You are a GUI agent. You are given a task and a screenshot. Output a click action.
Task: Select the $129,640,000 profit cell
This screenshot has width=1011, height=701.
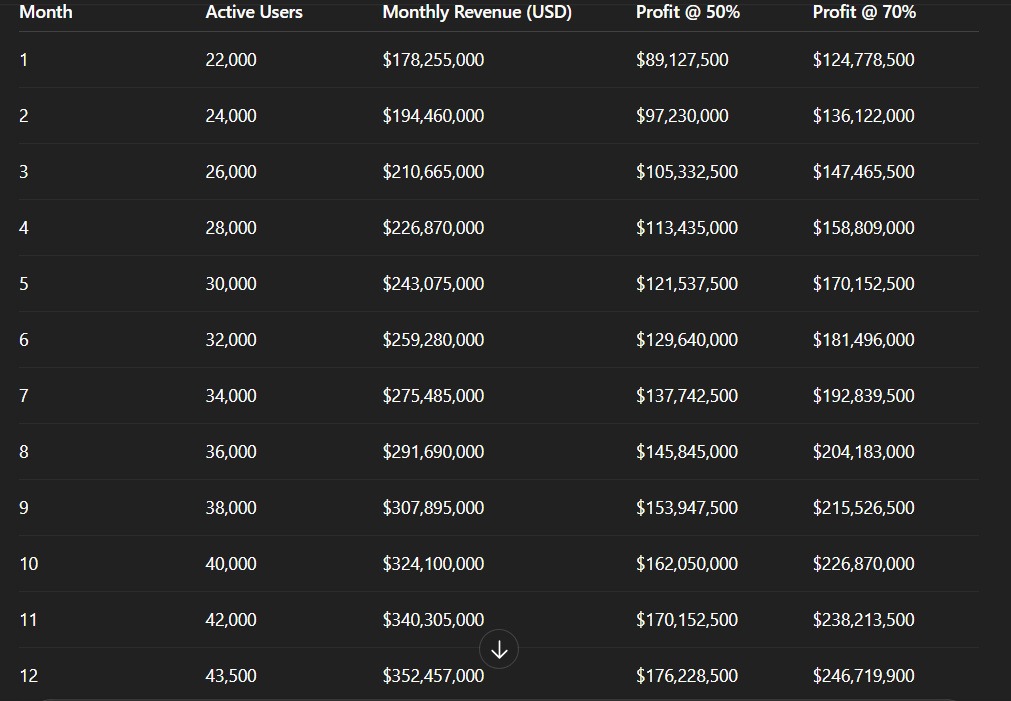point(687,340)
